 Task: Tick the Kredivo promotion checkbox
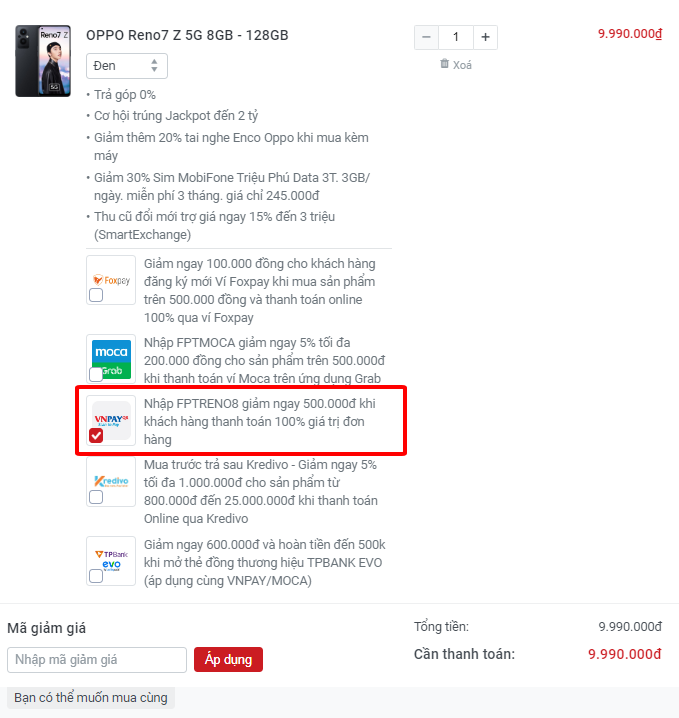[96, 497]
